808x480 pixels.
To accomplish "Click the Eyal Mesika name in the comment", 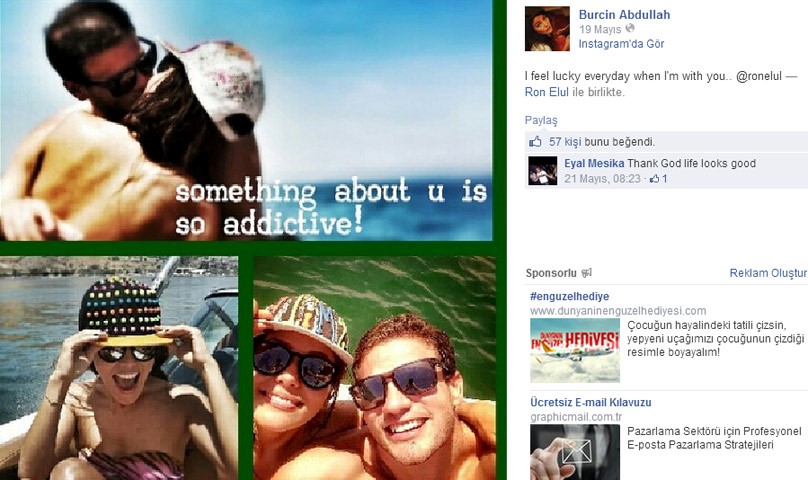I will (594, 163).
